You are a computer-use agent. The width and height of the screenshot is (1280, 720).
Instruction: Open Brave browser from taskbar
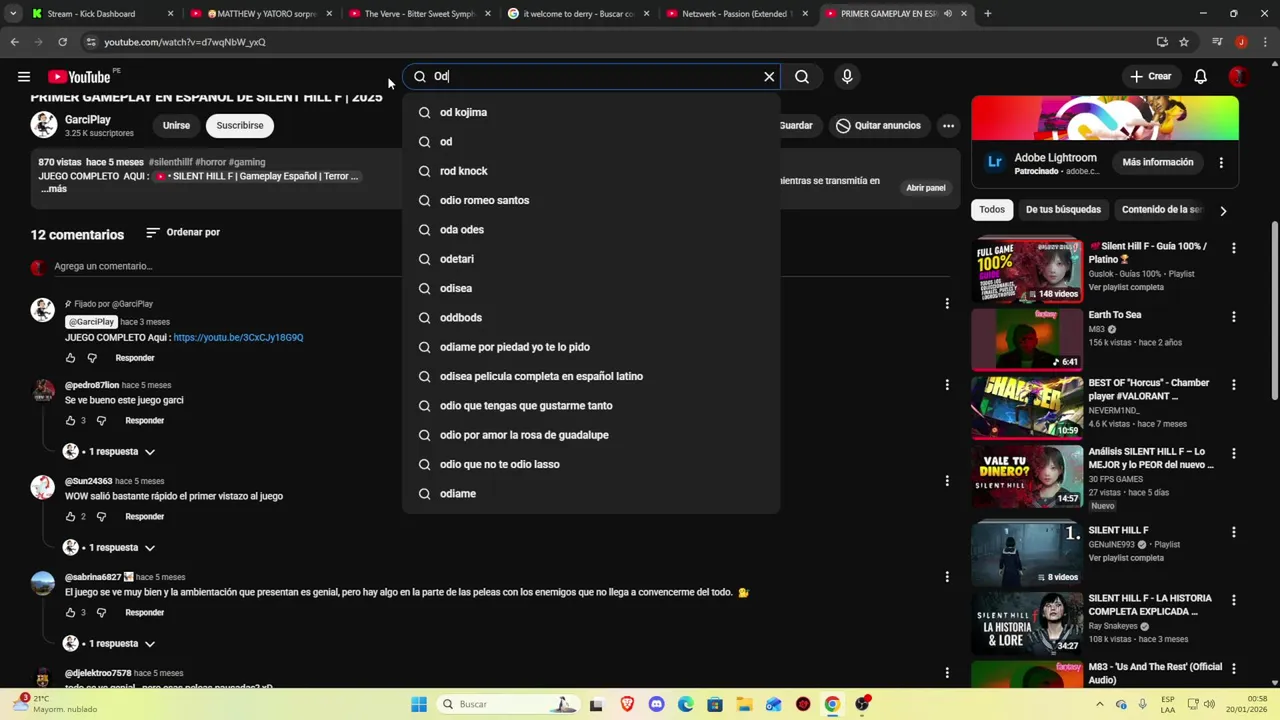[x=627, y=704]
